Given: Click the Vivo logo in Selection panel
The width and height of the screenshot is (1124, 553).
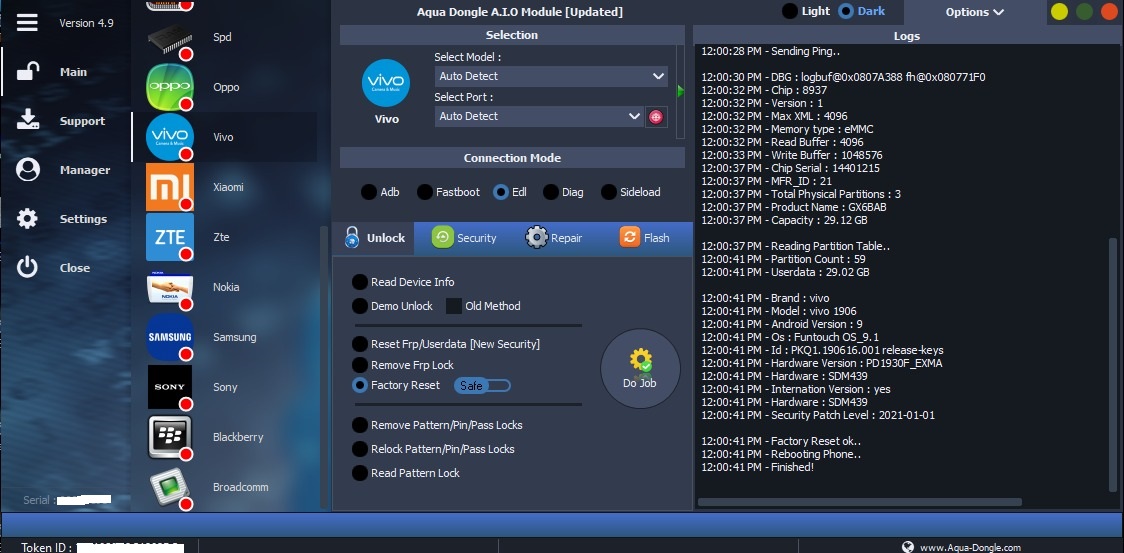Looking at the screenshot, I should [386, 83].
